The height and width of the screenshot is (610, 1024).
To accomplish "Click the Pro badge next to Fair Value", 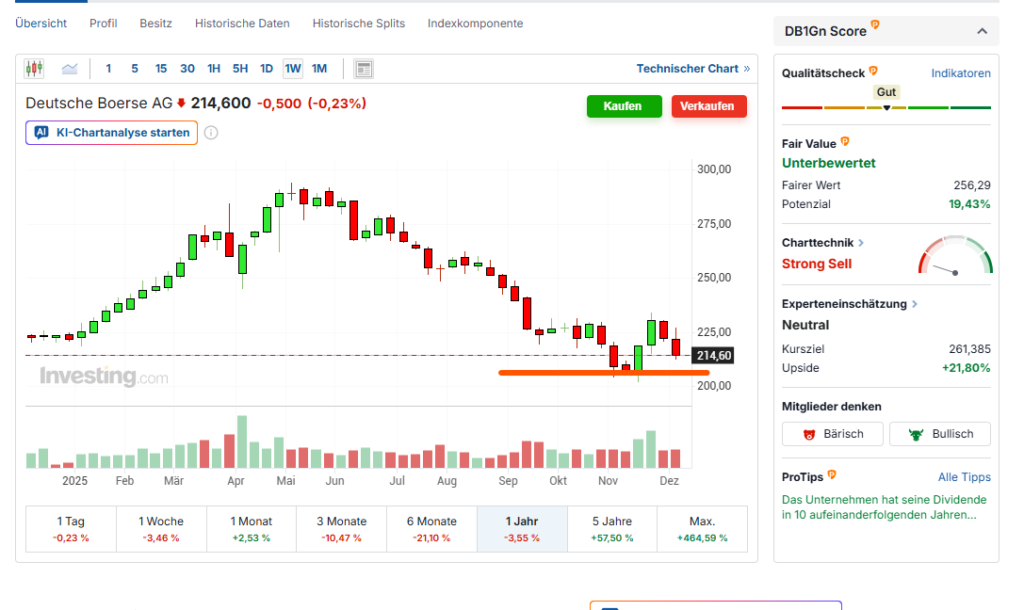I will coord(845,143).
